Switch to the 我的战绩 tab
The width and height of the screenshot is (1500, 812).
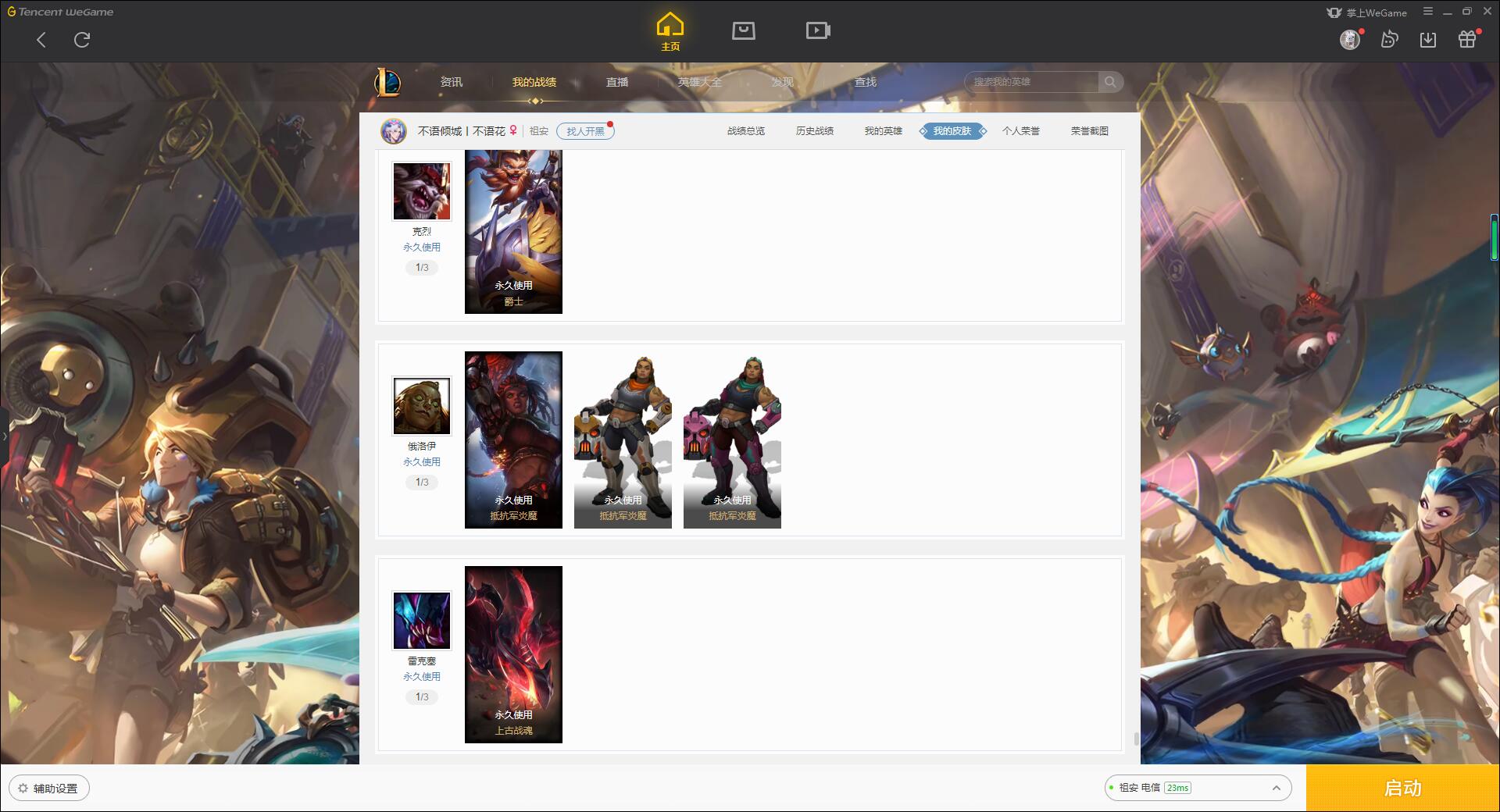pos(534,82)
